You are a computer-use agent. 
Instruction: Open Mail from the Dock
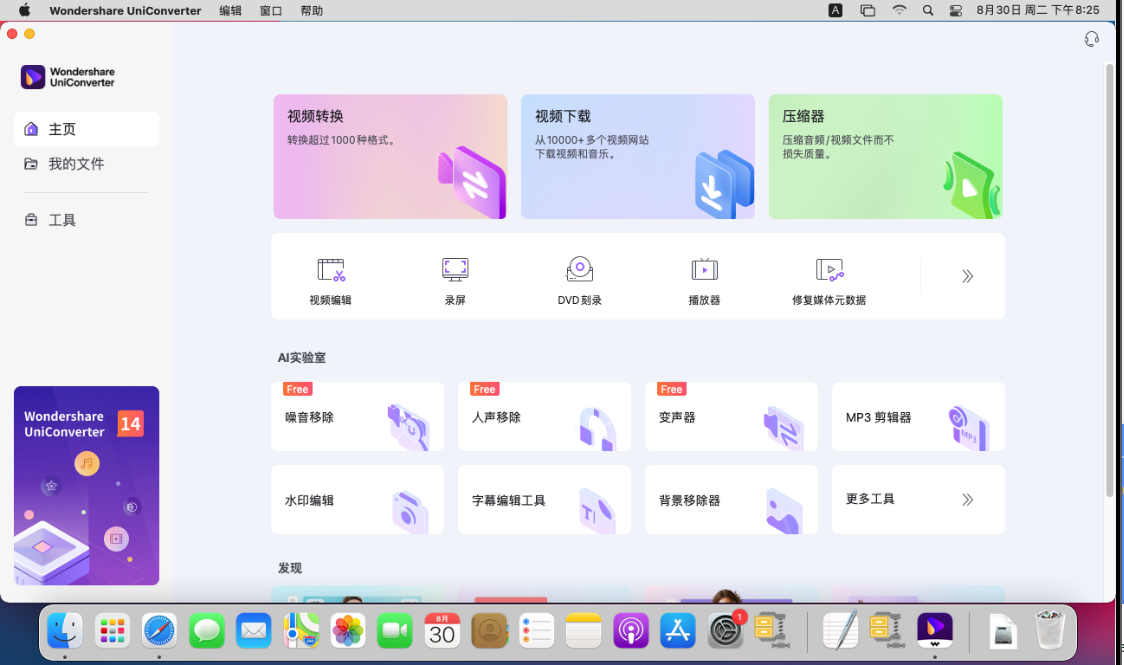(253, 631)
